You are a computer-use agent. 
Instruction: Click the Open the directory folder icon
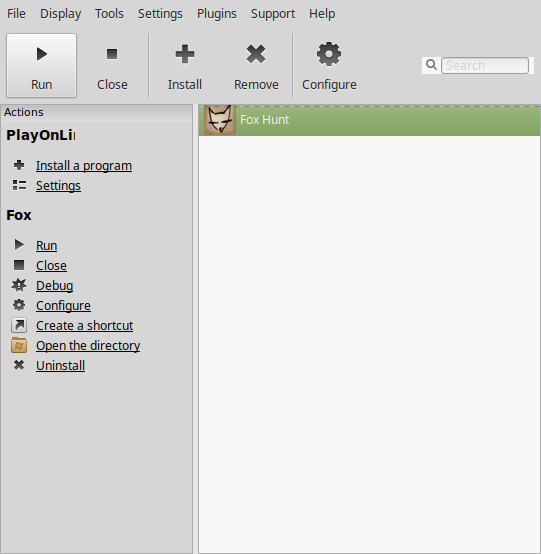coord(19,345)
